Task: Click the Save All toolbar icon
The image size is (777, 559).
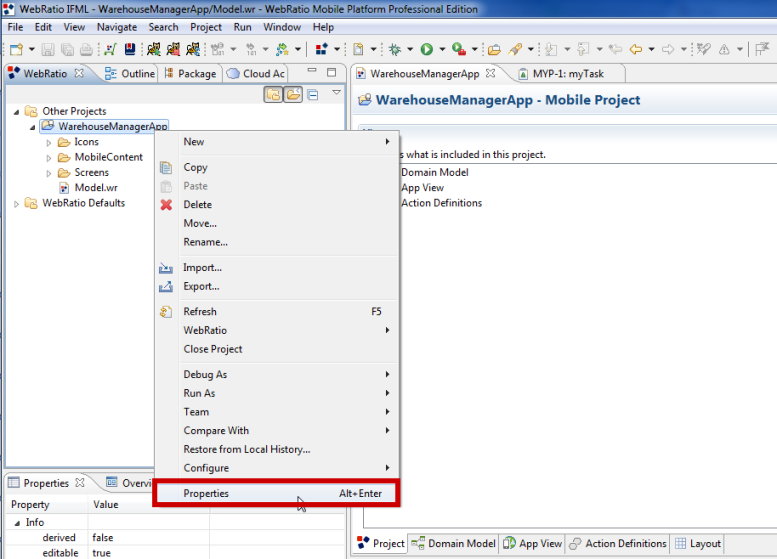Action: (67, 49)
